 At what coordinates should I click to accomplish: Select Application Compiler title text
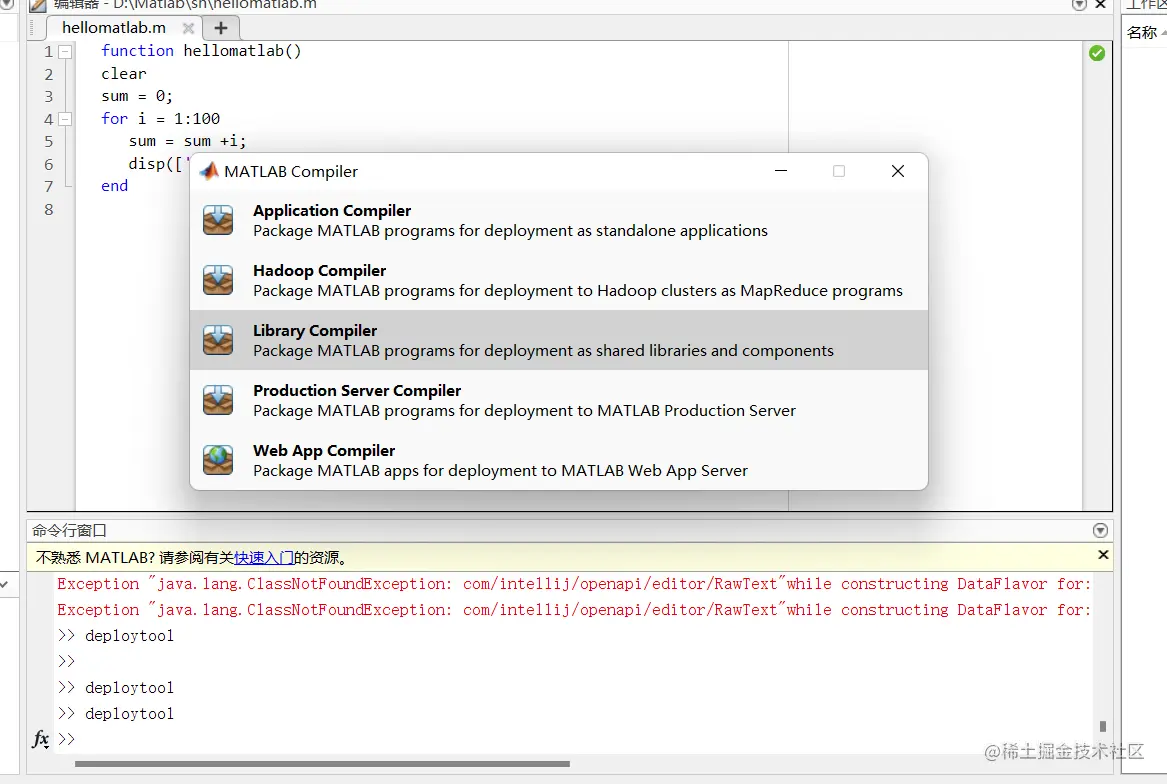click(332, 211)
